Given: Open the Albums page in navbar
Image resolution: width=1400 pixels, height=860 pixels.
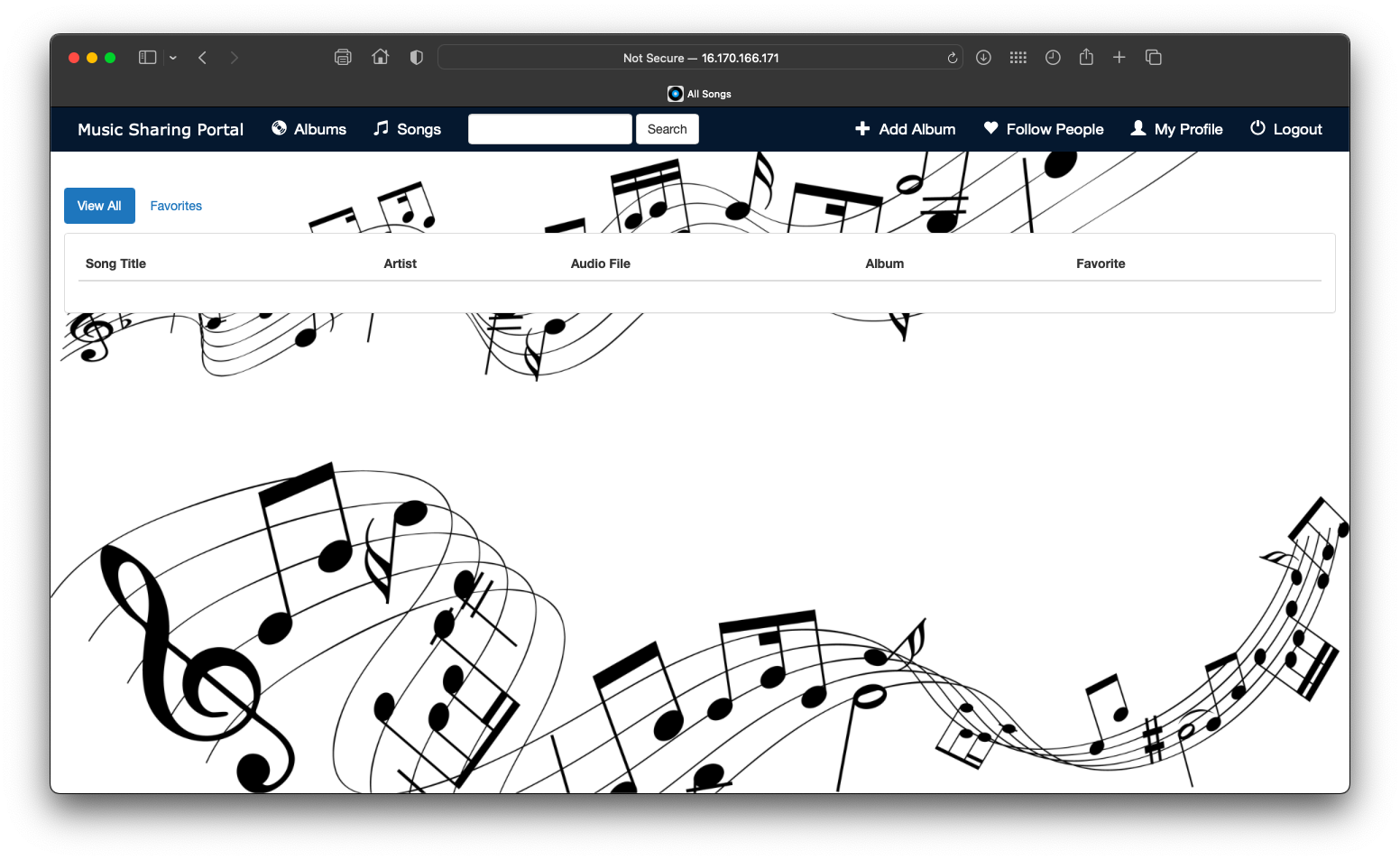Looking at the screenshot, I should pyautogui.click(x=309, y=129).
